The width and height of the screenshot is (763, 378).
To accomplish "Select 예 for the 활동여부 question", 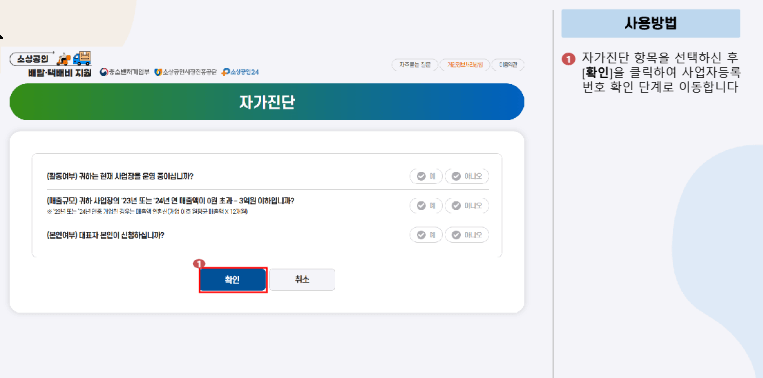I will pyautogui.click(x=426, y=176).
